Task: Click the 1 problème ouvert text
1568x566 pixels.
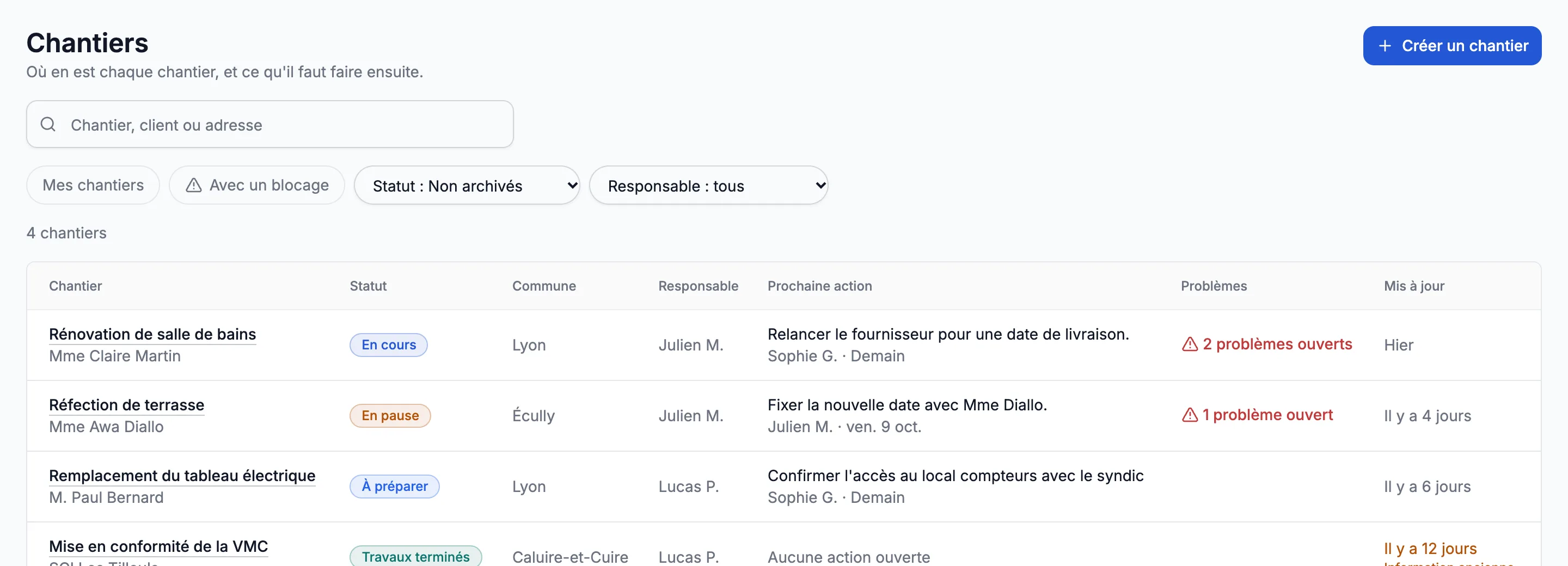Action: click(x=1267, y=415)
